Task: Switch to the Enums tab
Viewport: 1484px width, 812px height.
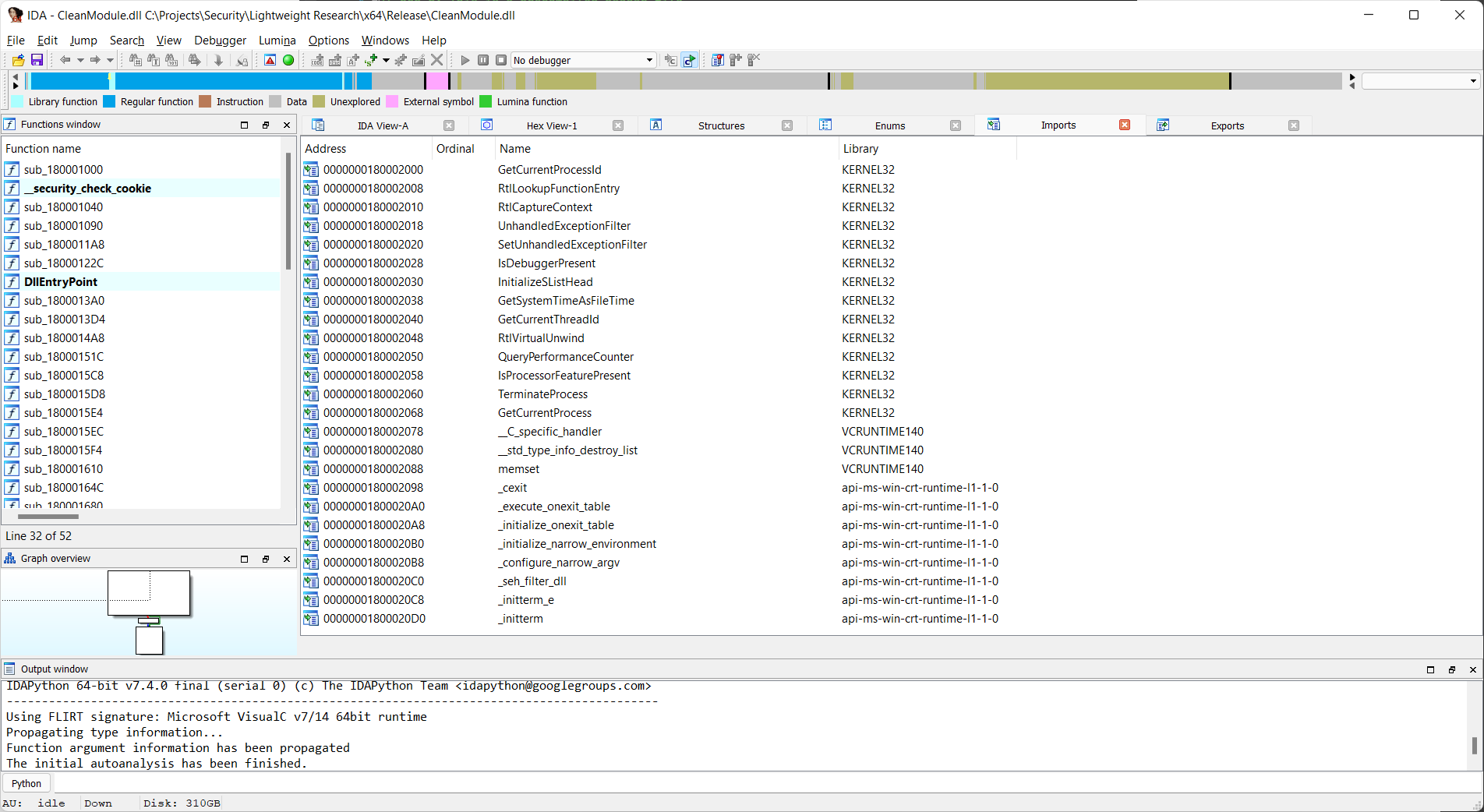Action: tap(889, 125)
